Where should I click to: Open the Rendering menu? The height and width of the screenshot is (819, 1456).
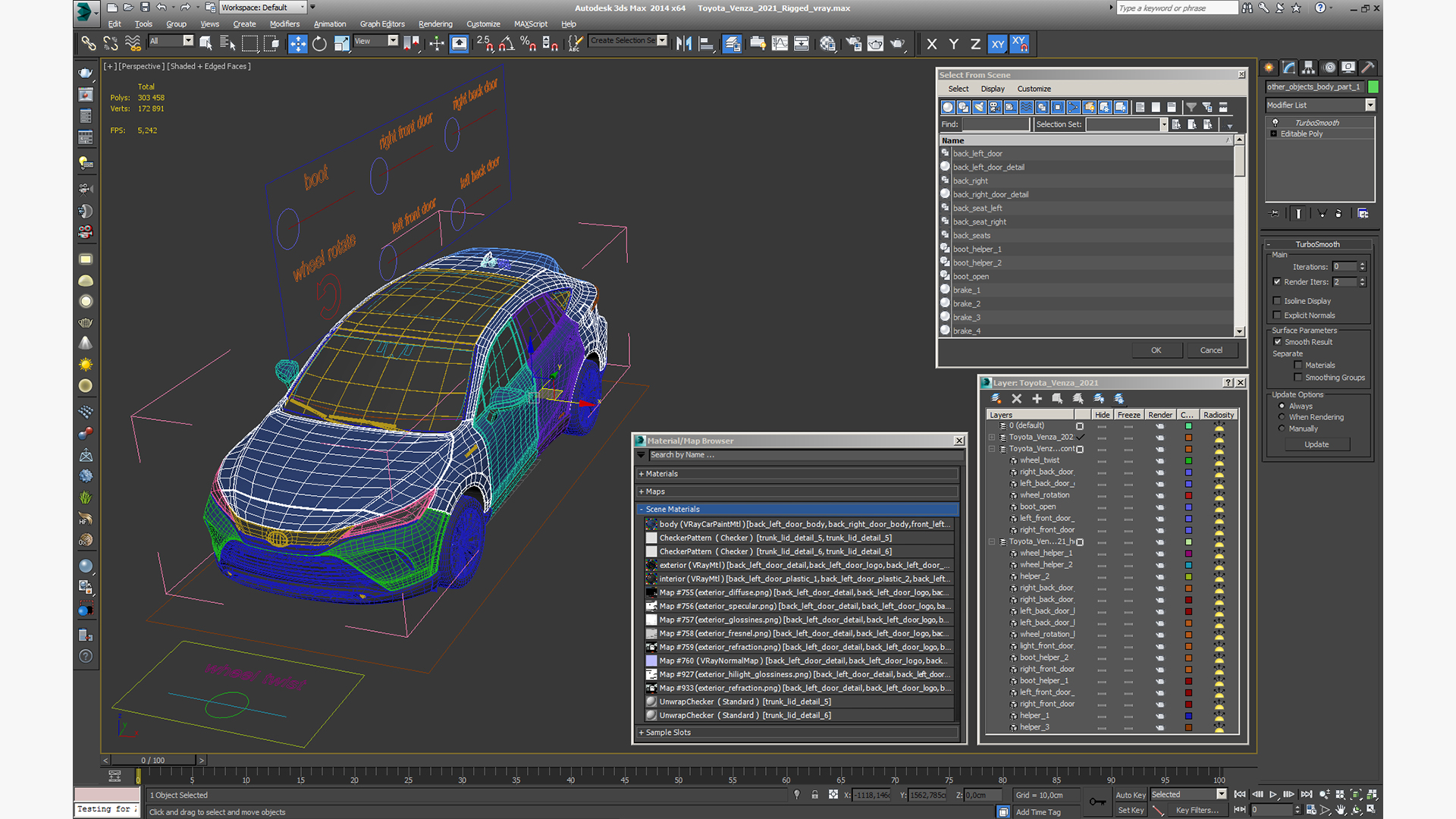[x=435, y=24]
